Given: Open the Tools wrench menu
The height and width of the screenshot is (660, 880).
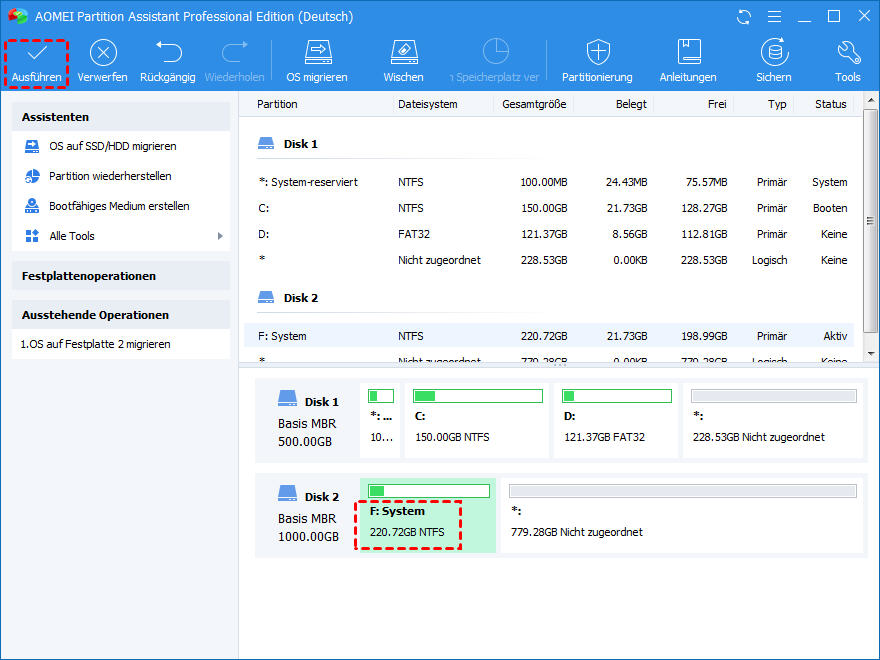Looking at the screenshot, I should tap(848, 53).
